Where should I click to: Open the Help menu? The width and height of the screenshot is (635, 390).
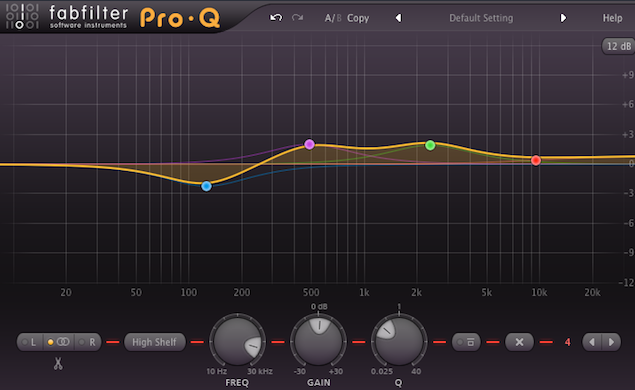tap(612, 18)
